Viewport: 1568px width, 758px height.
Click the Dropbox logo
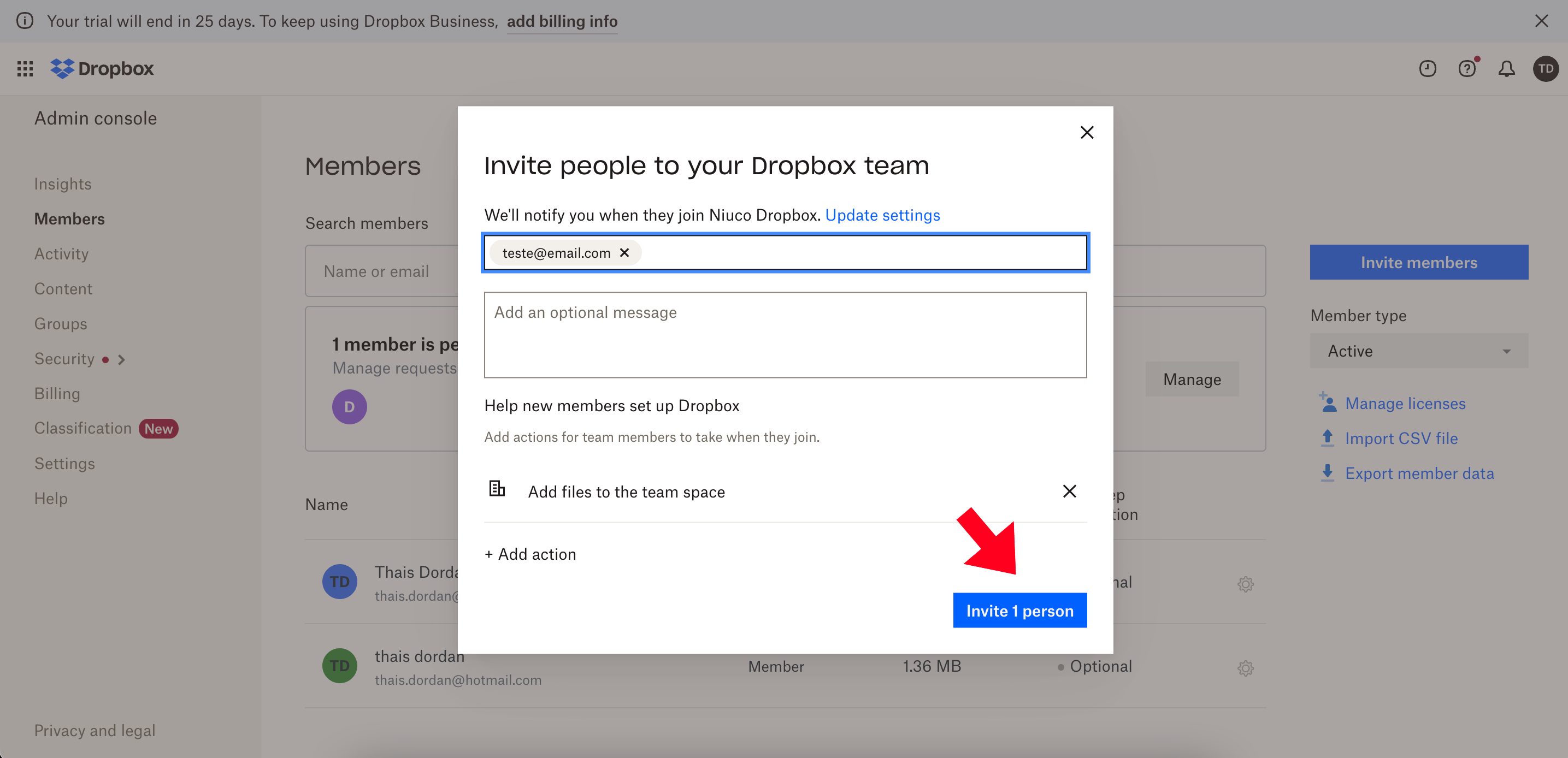pos(102,69)
